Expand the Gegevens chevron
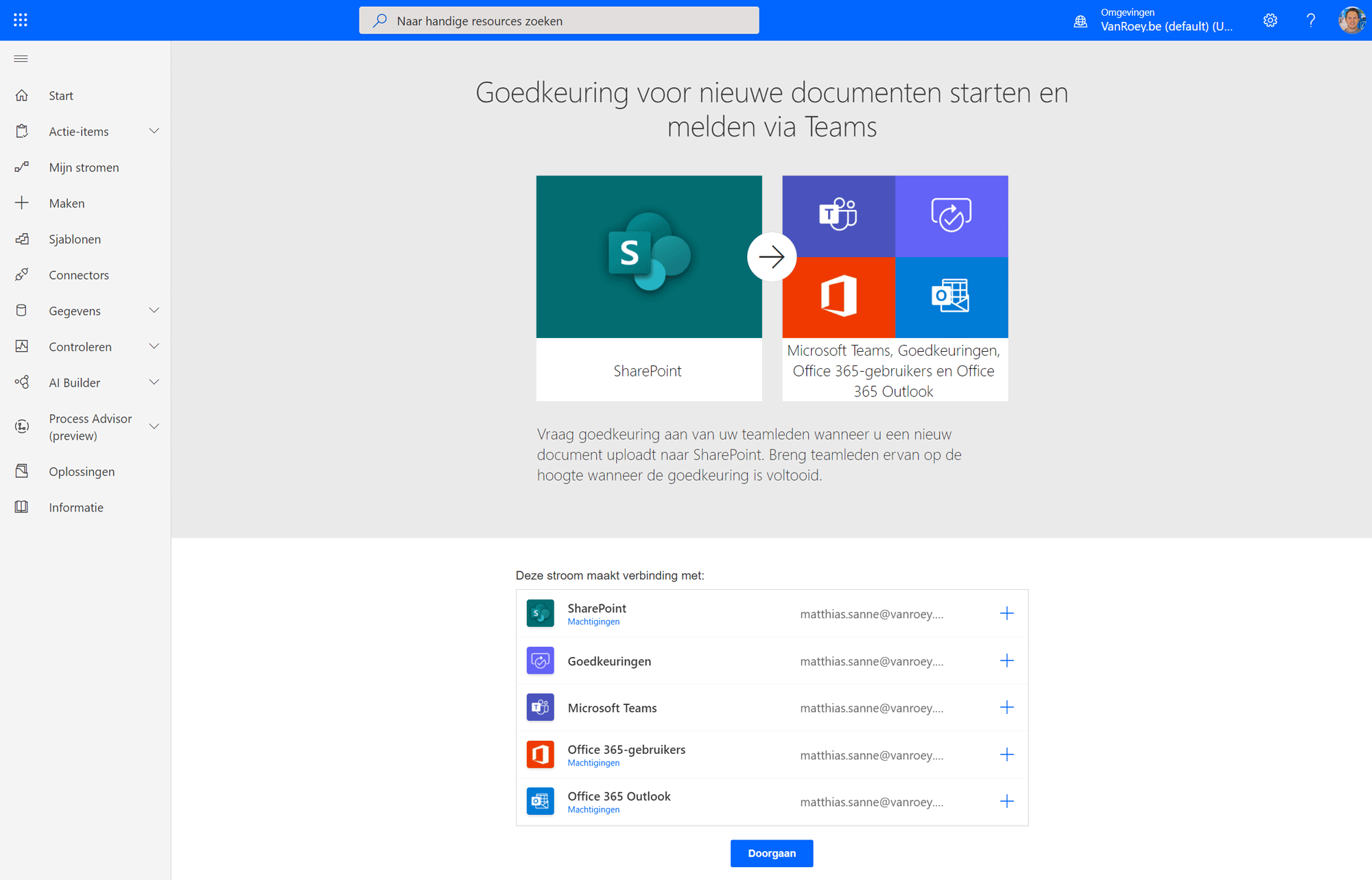The height and width of the screenshot is (880, 1372). pyautogui.click(x=154, y=310)
